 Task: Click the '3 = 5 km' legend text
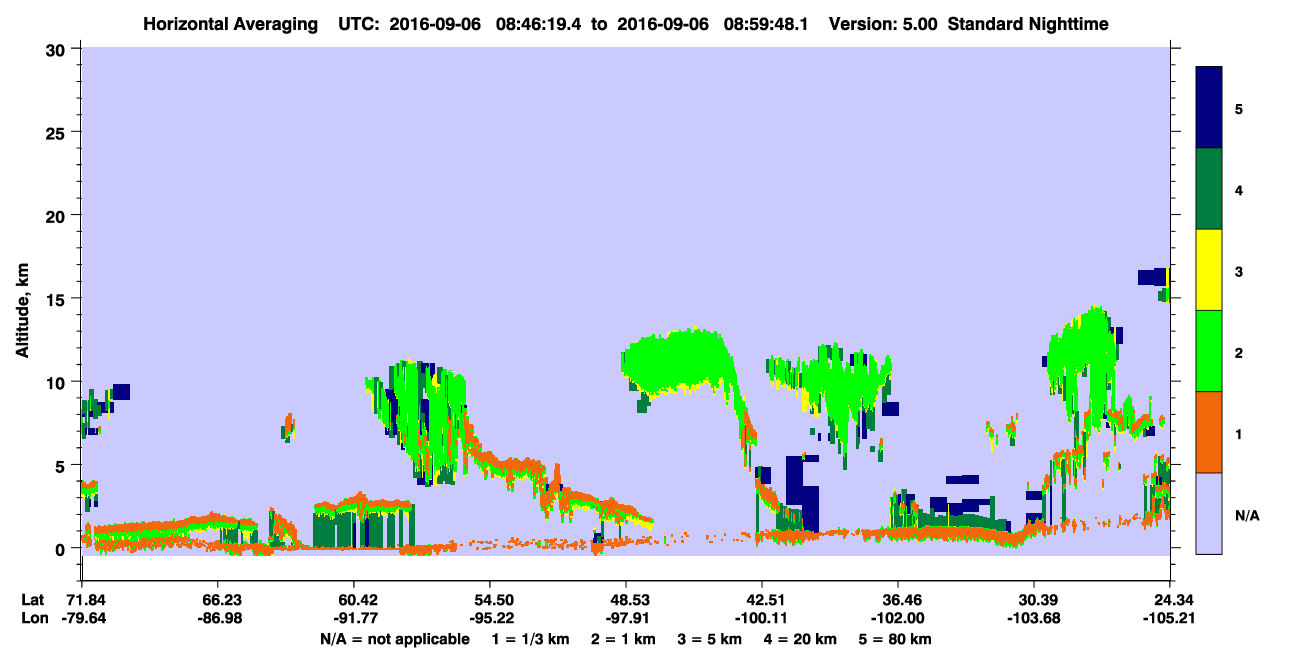click(x=711, y=639)
